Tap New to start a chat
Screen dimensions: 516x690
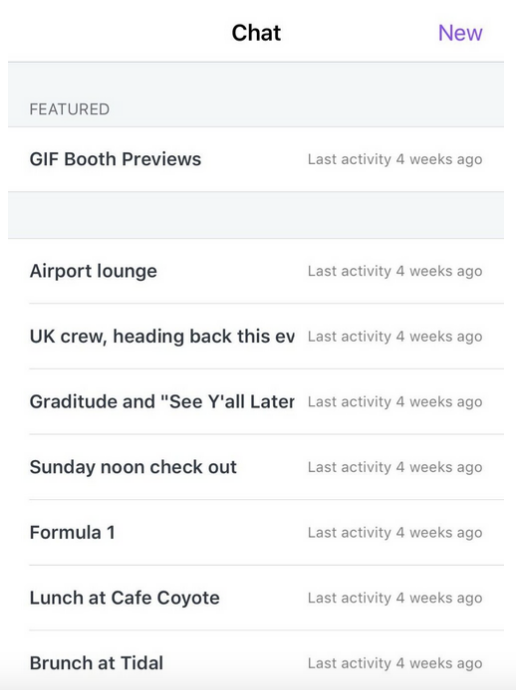point(460,33)
